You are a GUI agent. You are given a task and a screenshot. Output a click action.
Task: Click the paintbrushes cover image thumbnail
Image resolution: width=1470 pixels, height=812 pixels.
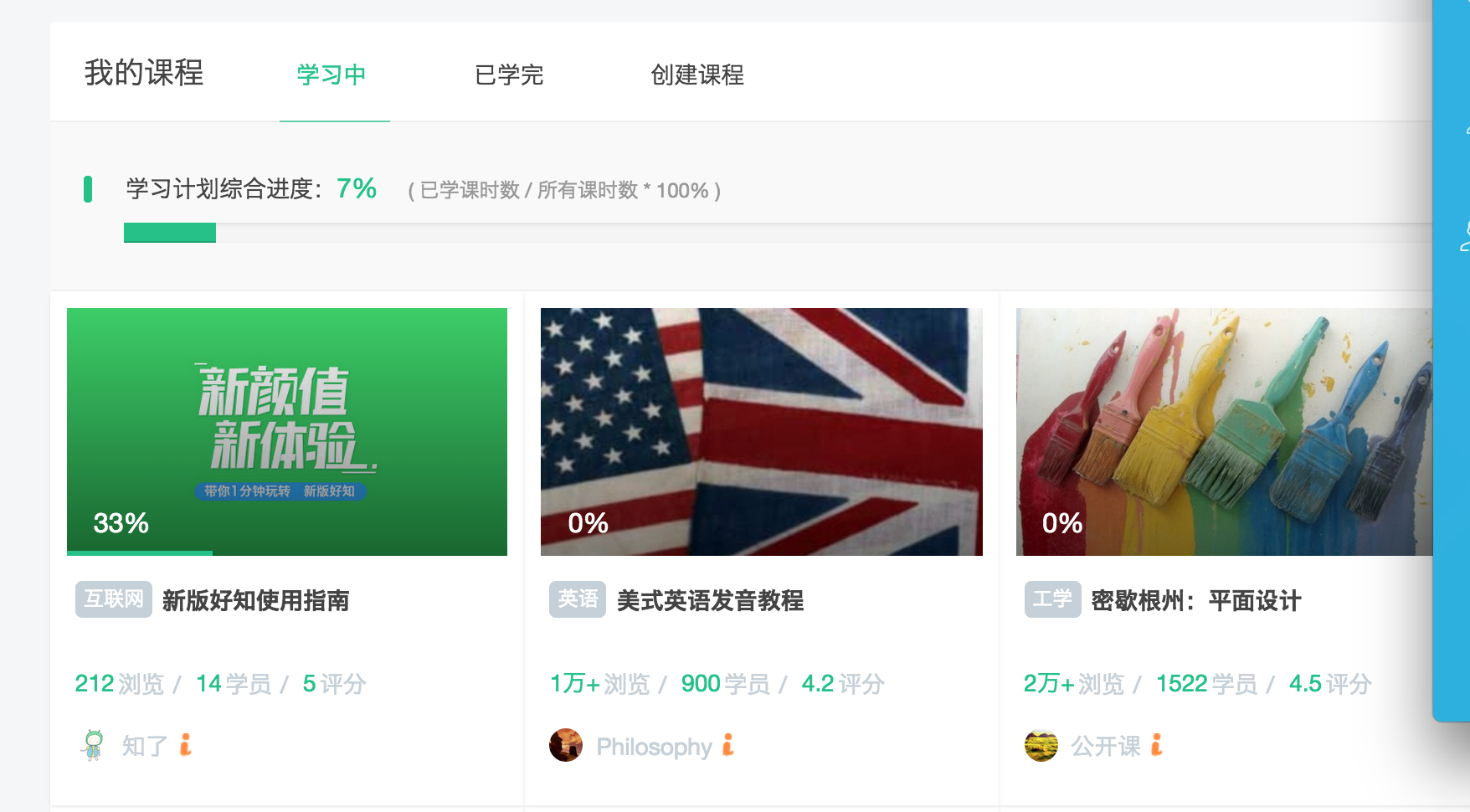[x=1225, y=432]
